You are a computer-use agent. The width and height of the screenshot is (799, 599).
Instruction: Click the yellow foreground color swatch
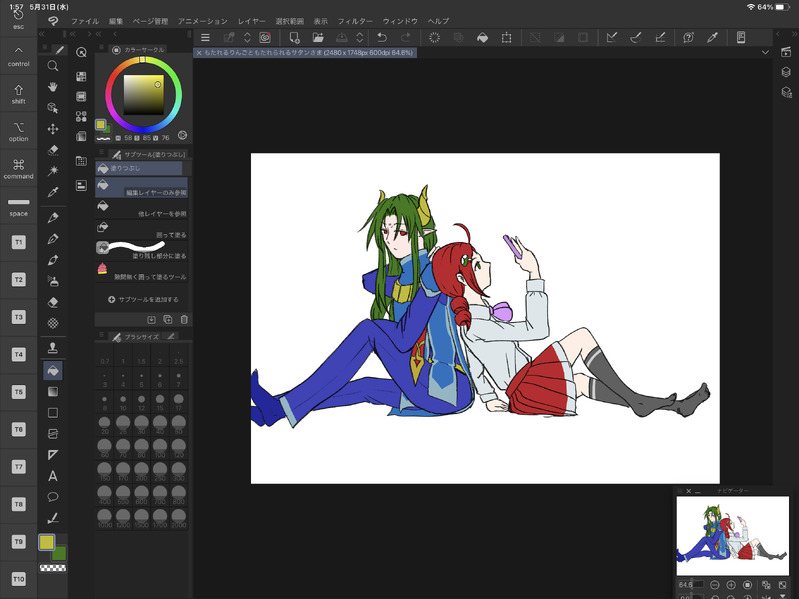46,542
